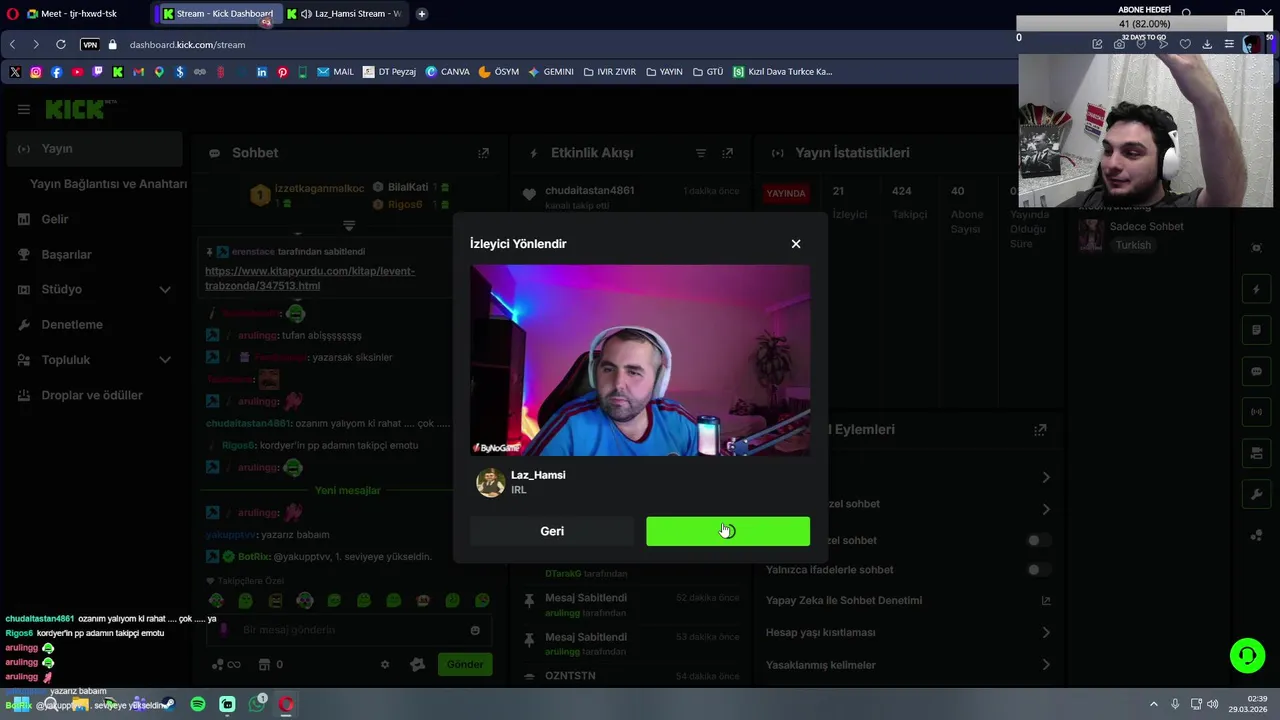The width and height of the screenshot is (1280, 720).
Task: Open the Instagram bookmark
Action: [36, 72]
